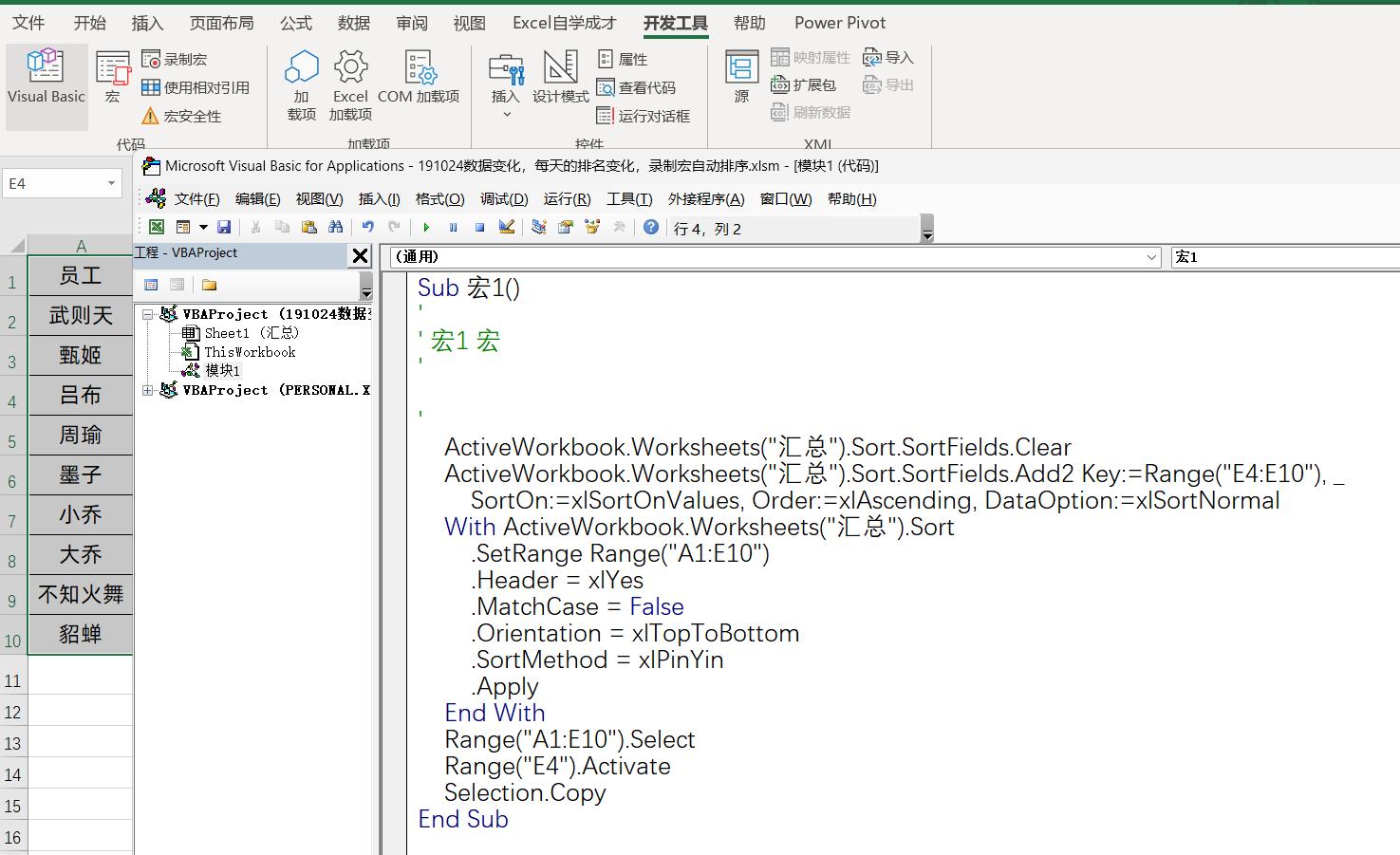Image resolution: width=1400 pixels, height=855 pixels.
Task: Click Macro Security (宏安全性) button
Action: 181,116
